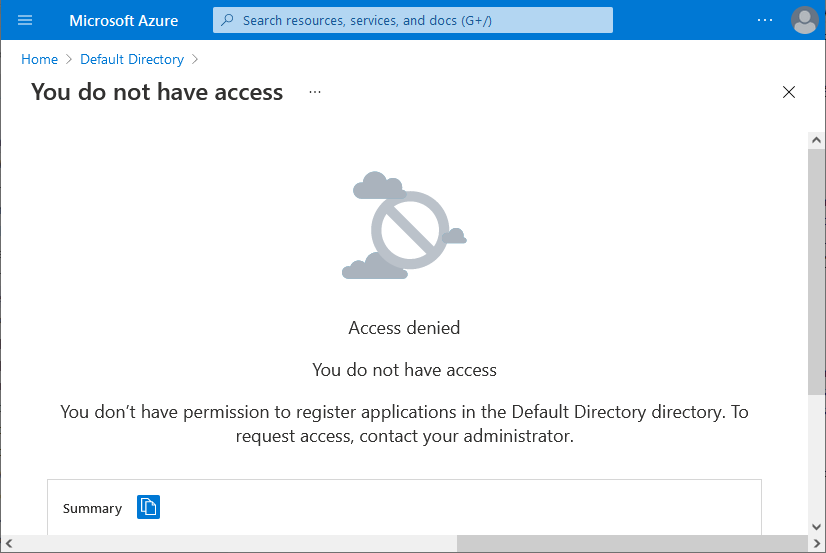Focus the Search resources, services, and docs box

(x=412, y=20)
